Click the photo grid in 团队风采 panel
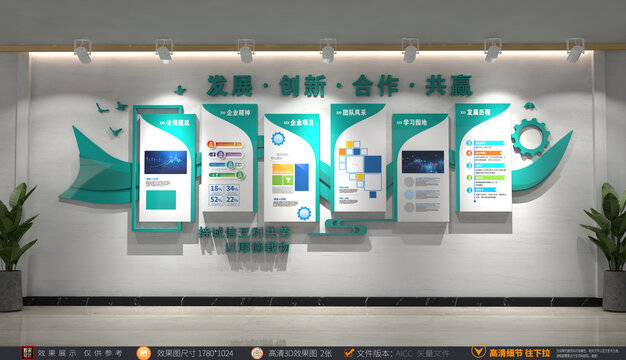The image size is (626, 360). 360,168
